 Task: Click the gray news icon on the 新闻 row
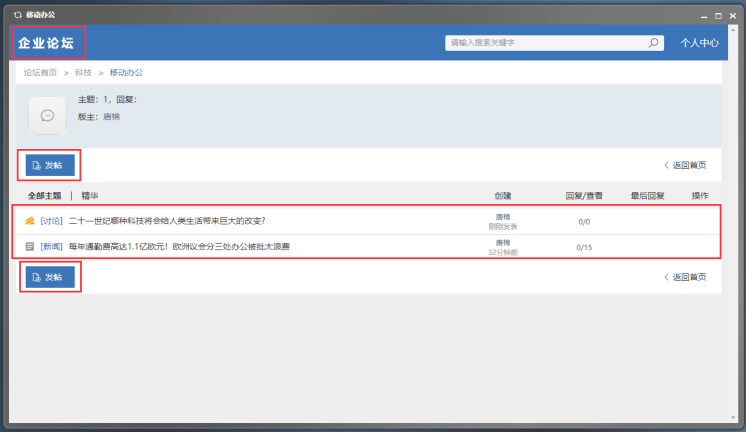pyautogui.click(x=29, y=246)
